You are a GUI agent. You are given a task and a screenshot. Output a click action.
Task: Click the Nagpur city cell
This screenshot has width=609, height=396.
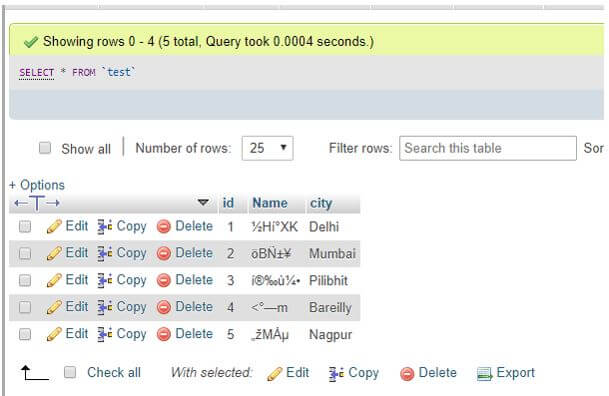[331, 335]
